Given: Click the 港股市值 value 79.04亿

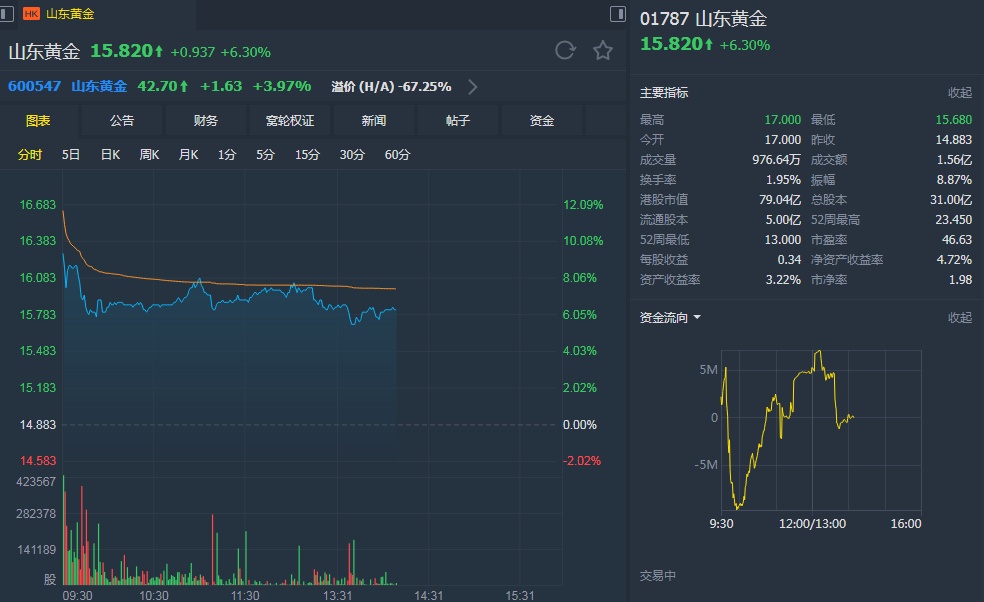Looking at the screenshot, I should point(779,200).
